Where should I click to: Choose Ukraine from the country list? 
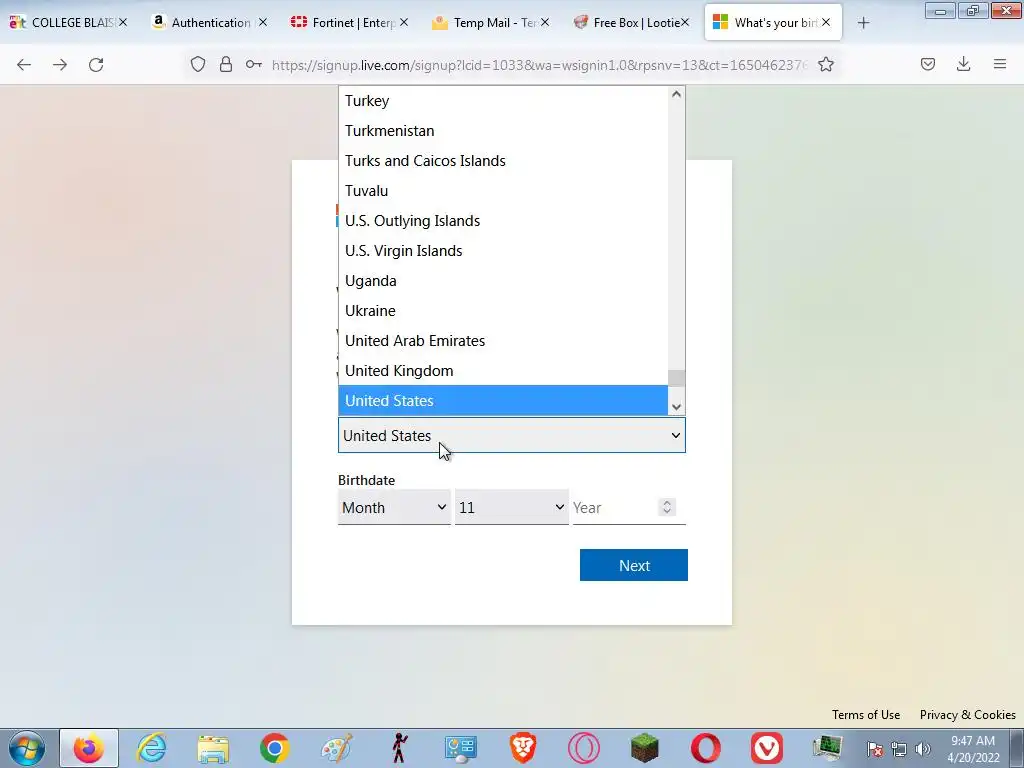click(x=503, y=311)
